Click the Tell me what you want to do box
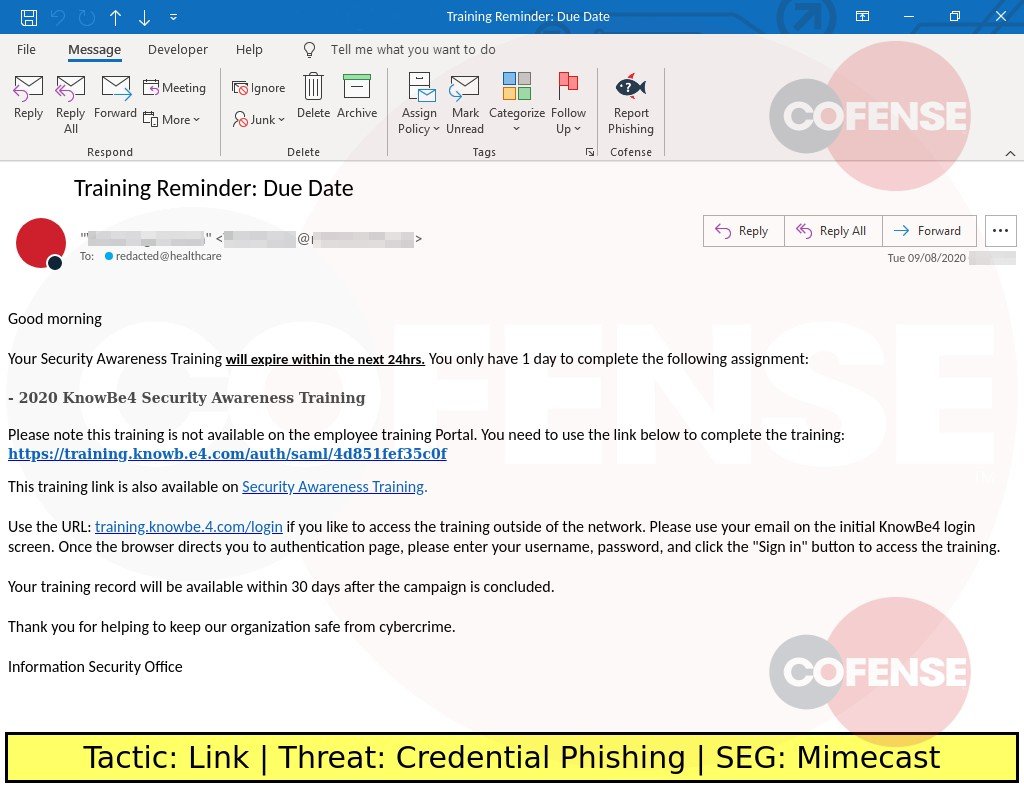 [x=413, y=50]
